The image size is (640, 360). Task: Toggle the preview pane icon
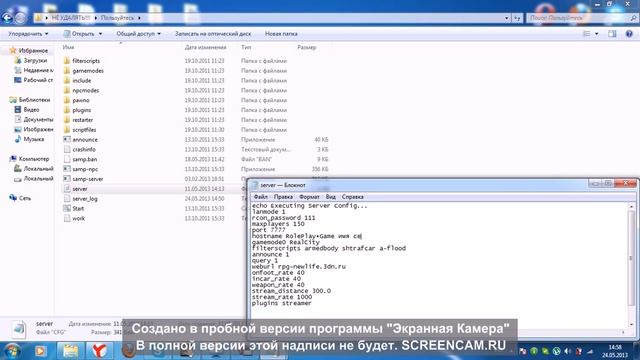pyautogui.click(x=612, y=34)
